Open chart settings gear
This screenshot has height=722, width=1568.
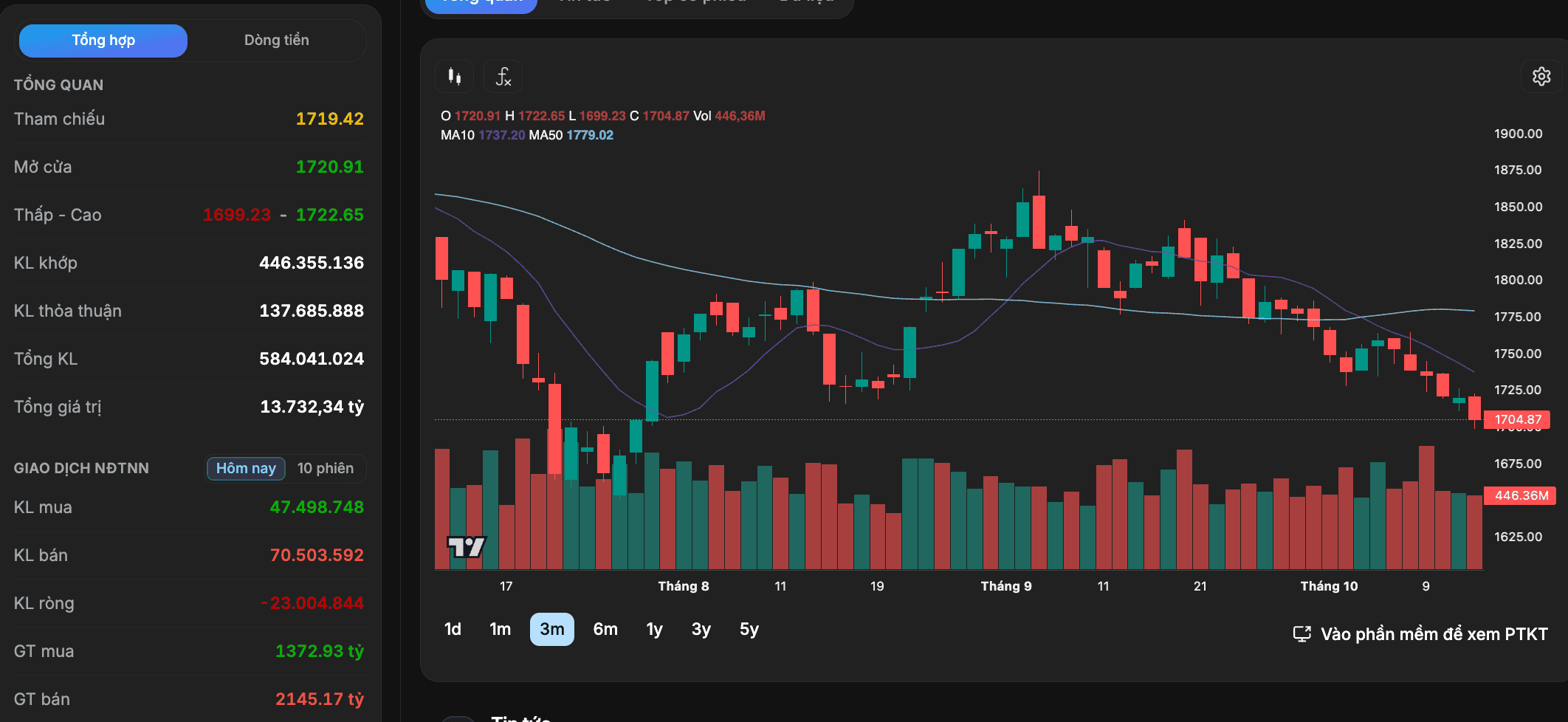(1541, 76)
